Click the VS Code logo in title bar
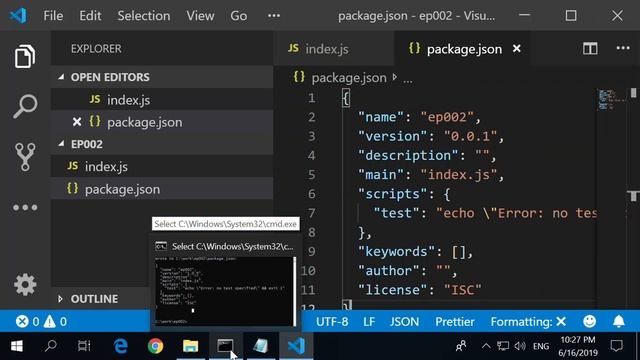 18,16
